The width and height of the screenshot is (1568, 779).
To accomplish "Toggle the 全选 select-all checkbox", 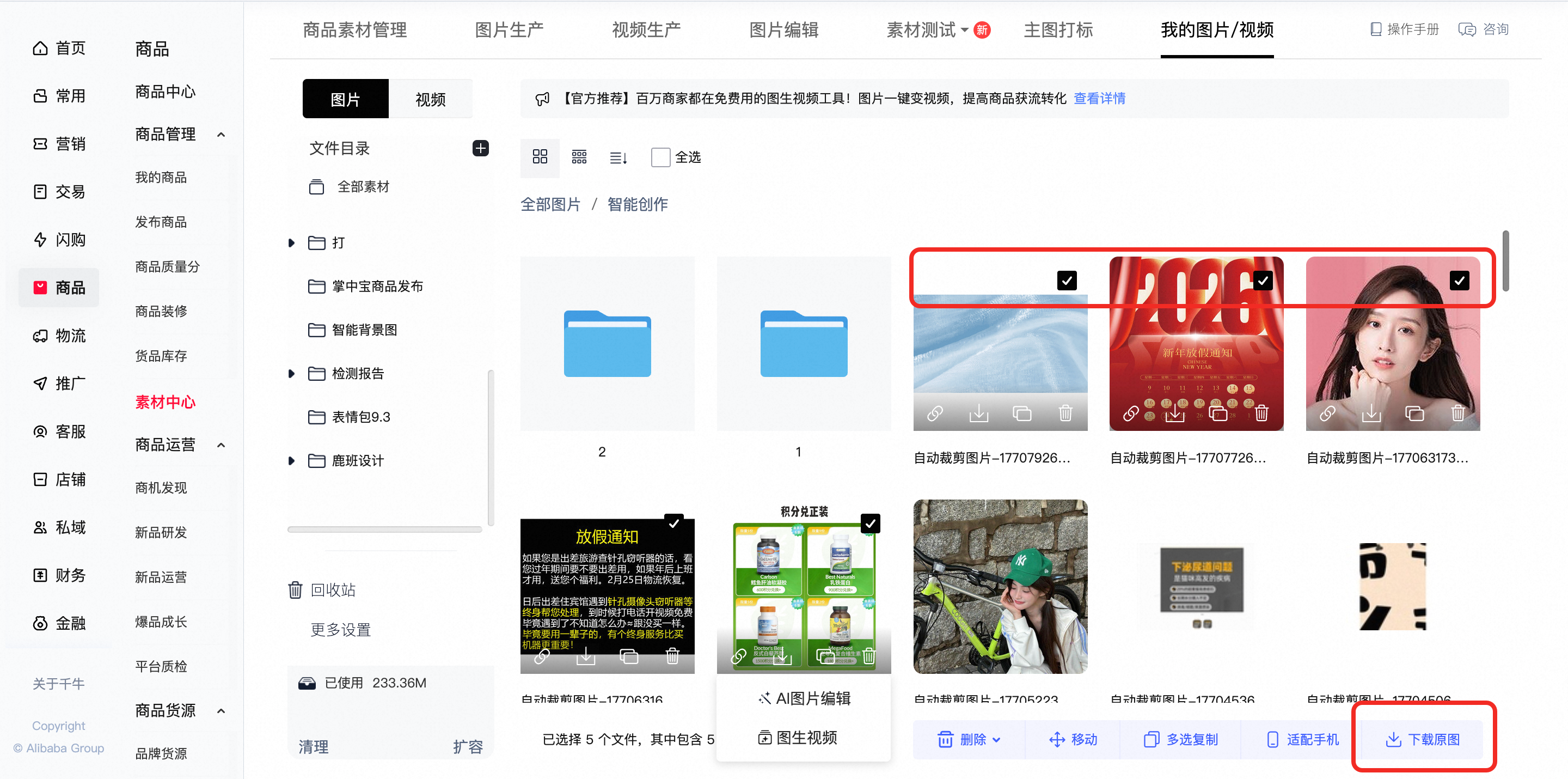I will tap(660, 157).
